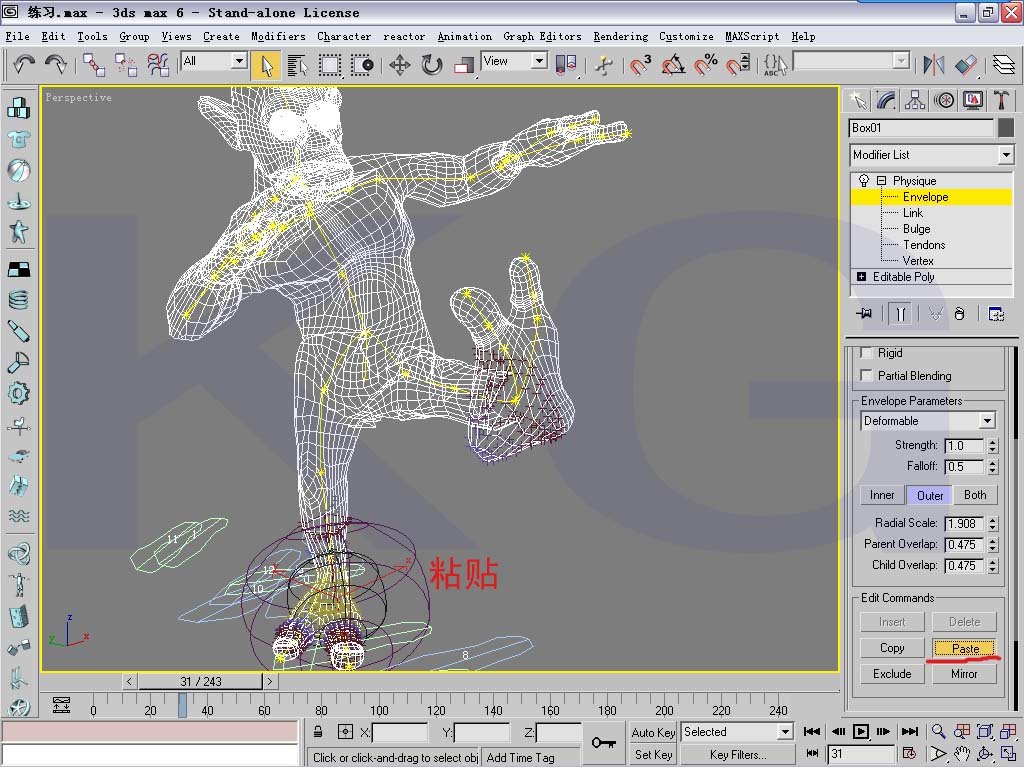The height and width of the screenshot is (768, 1024).
Task: Open the Selection Filter All dropdown
Action: 214,61
